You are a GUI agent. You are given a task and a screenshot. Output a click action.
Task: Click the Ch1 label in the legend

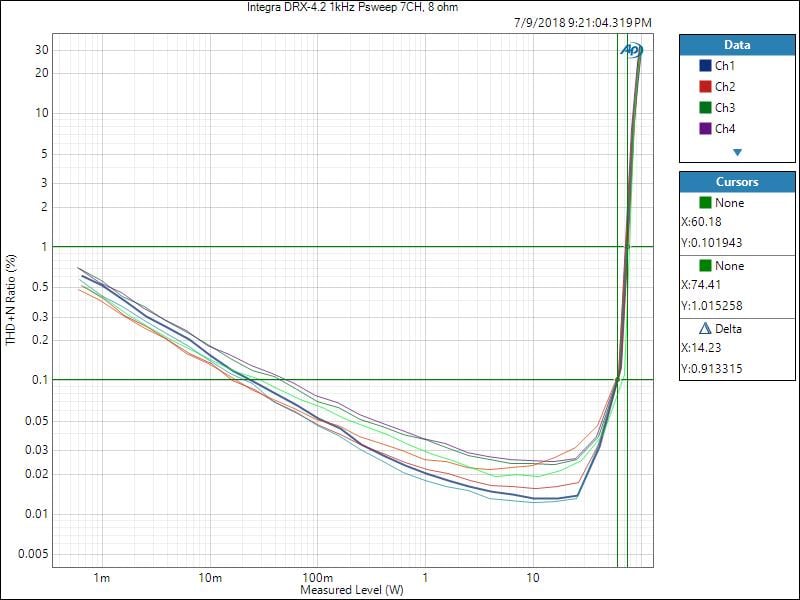tap(725, 65)
